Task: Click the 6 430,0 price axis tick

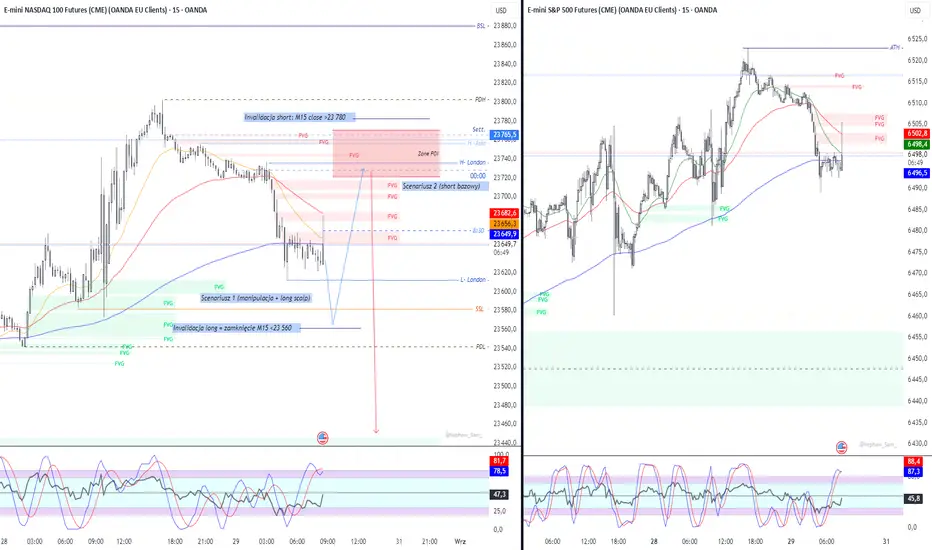Action: coord(918,444)
